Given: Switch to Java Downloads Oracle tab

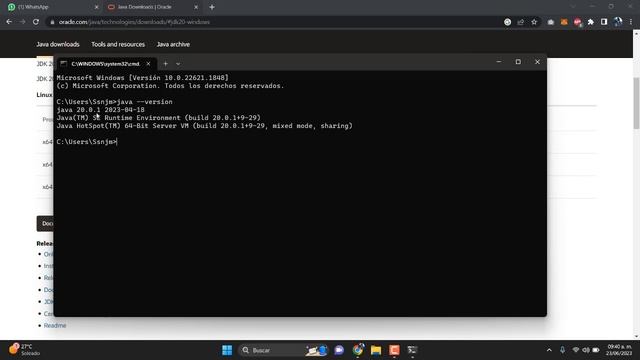Looking at the screenshot, I should 152,7.
